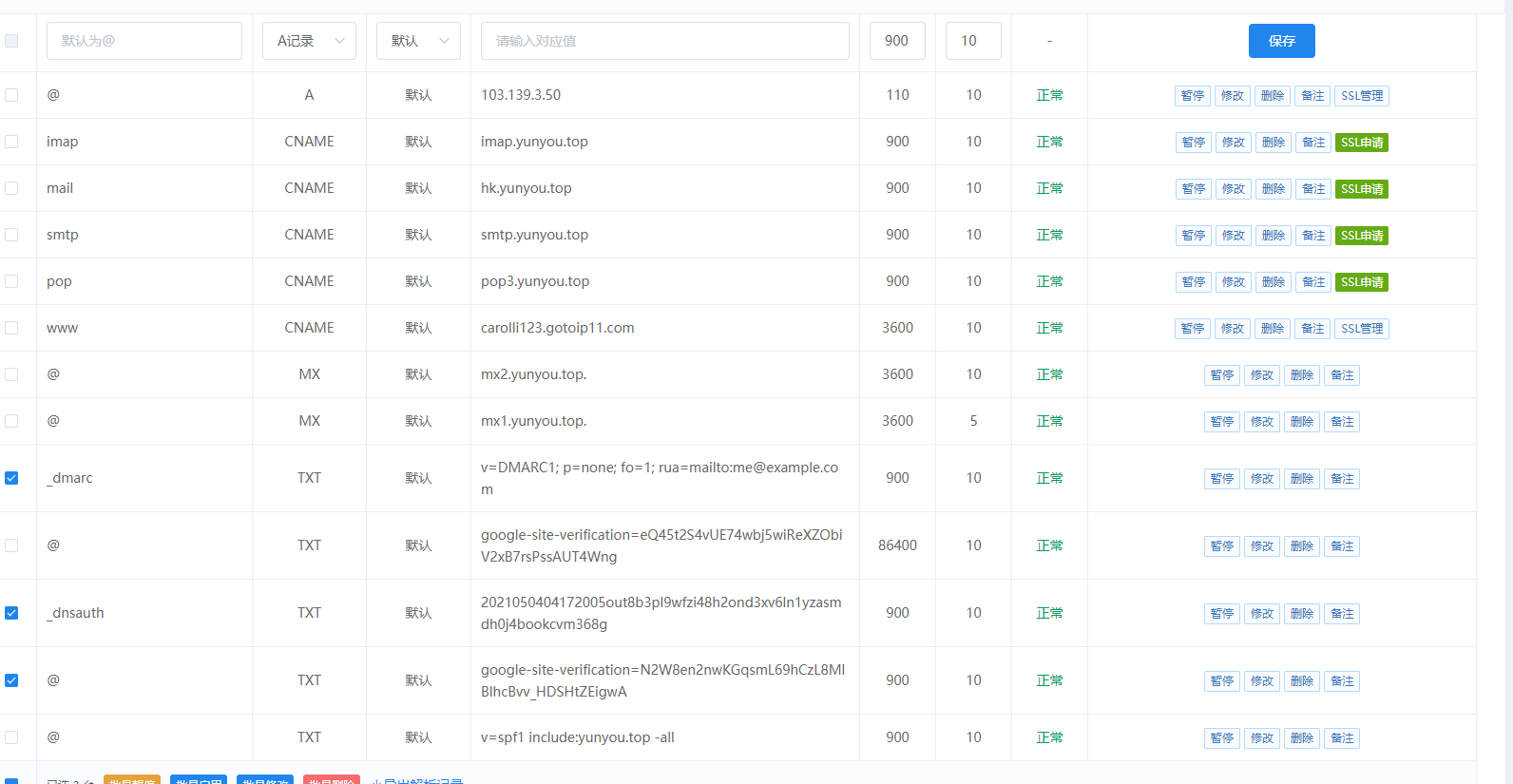Click the TTL input field showing 900
This screenshot has height=784, width=1513.
coord(896,41)
